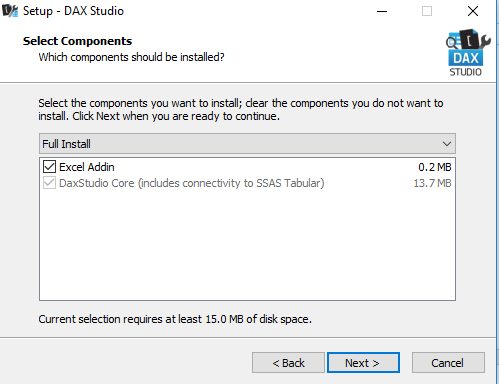
Task: Click the Select Components heading
Action: (77, 41)
